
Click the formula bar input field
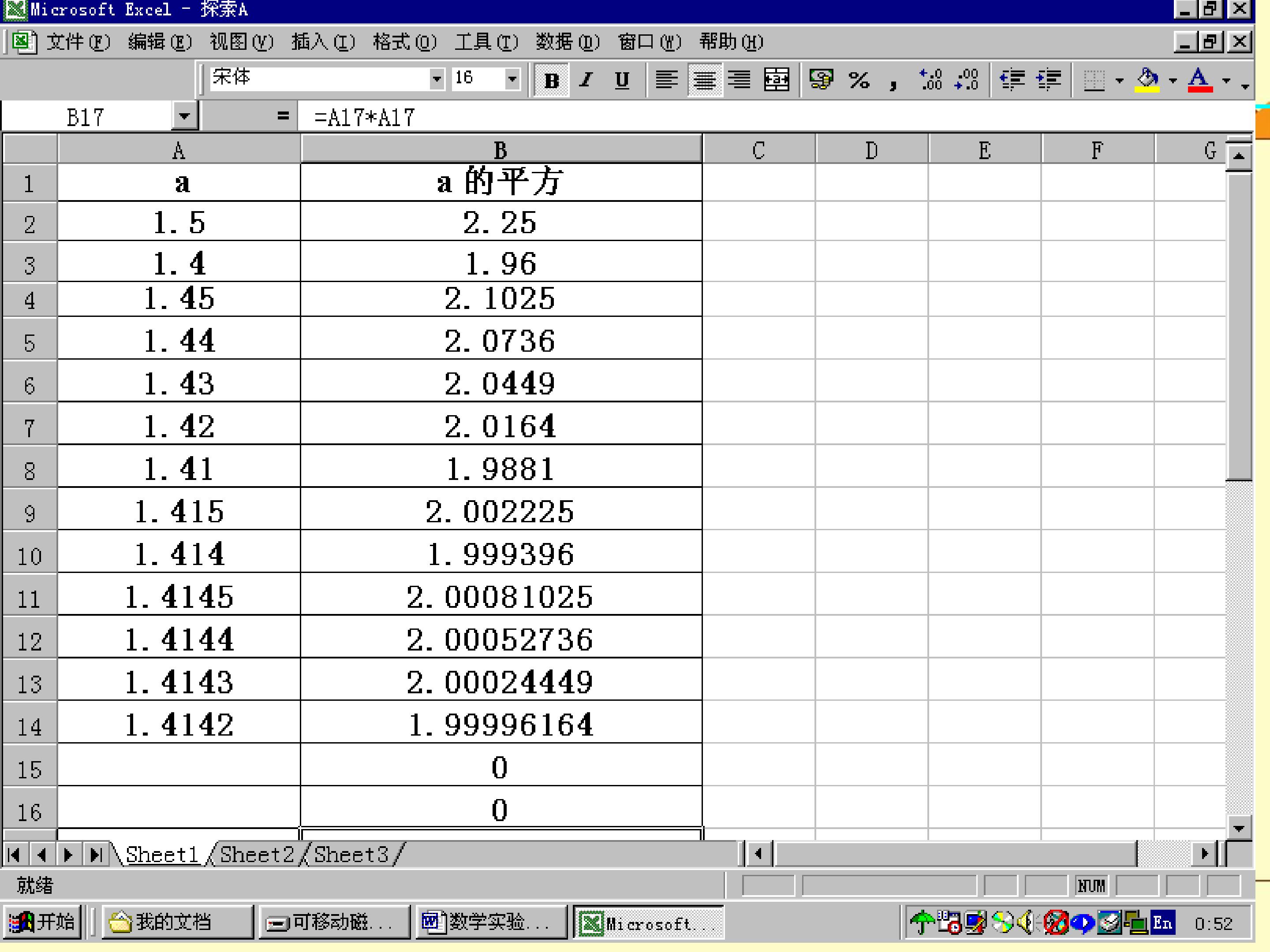775,117
